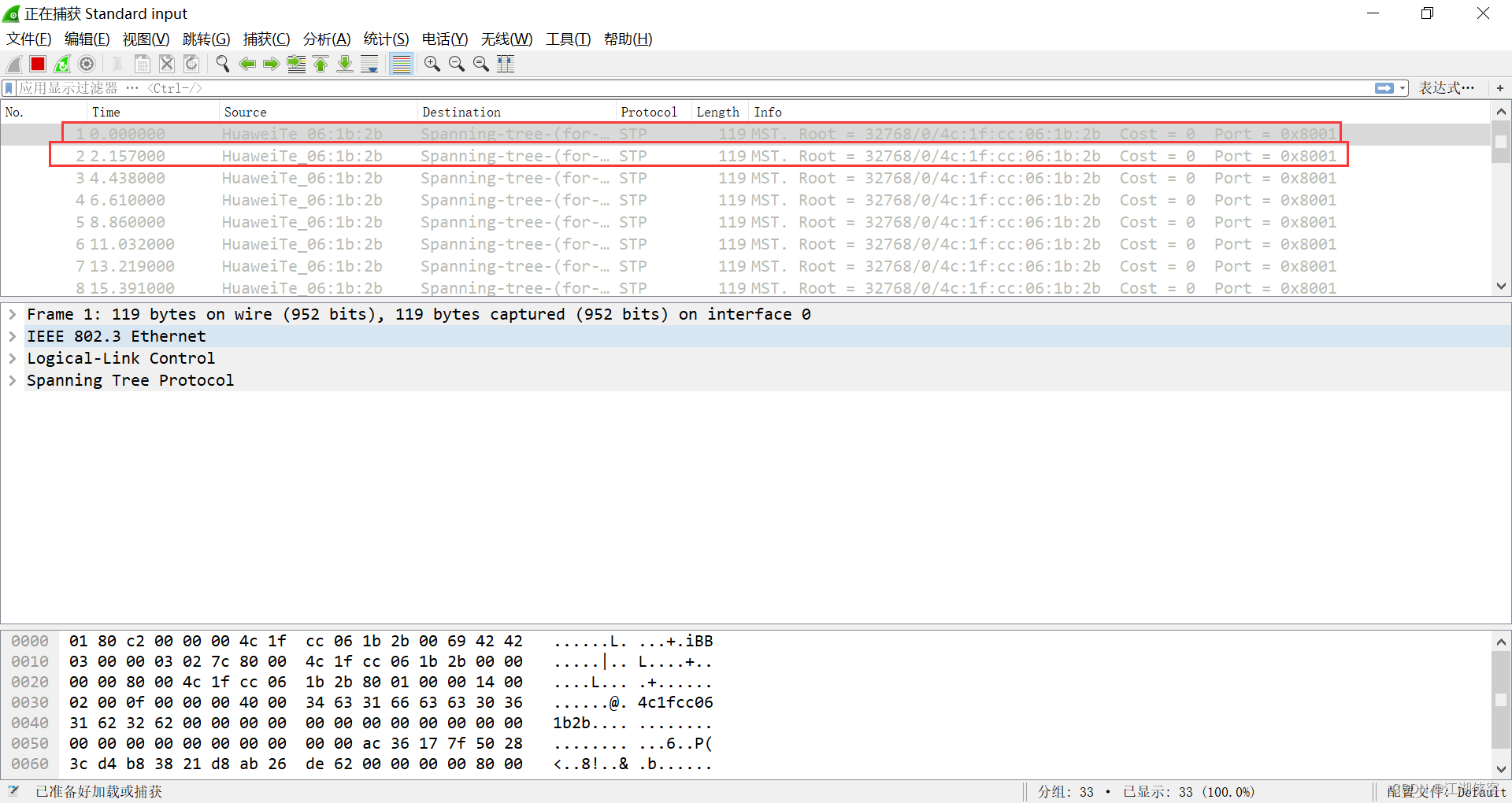The image size is (1512, 803).
Task: Select packet 7 at time 13.219000
Action: [x=746, y=266]
